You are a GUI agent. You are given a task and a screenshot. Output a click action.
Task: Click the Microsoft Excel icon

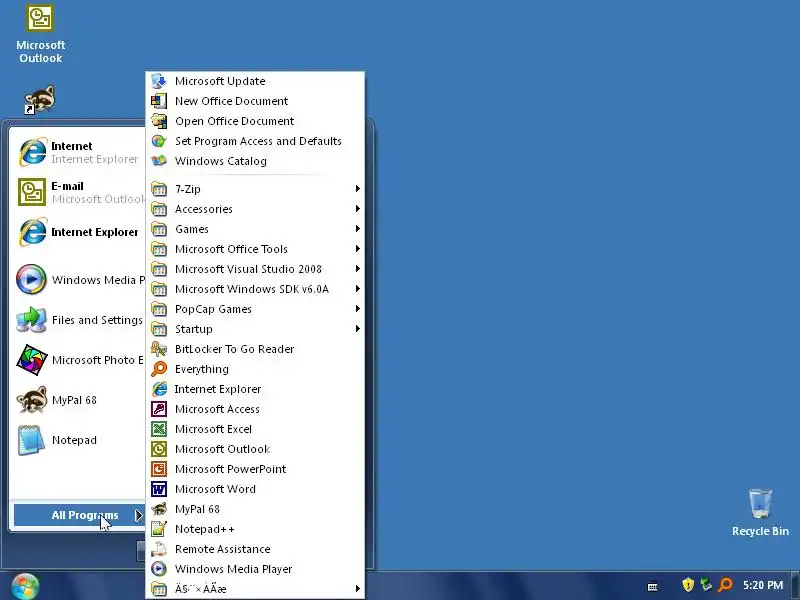pyautogui.click(x=159, y=429)
